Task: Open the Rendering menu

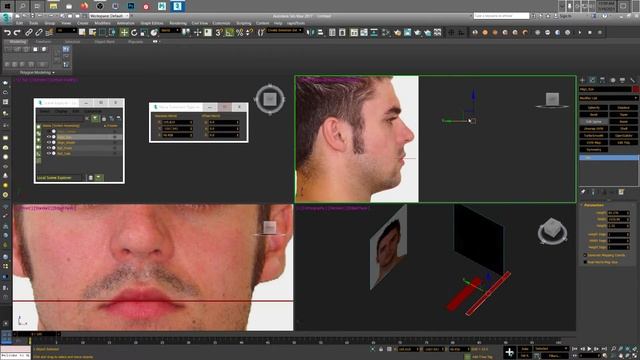Action: click(178, 23)
